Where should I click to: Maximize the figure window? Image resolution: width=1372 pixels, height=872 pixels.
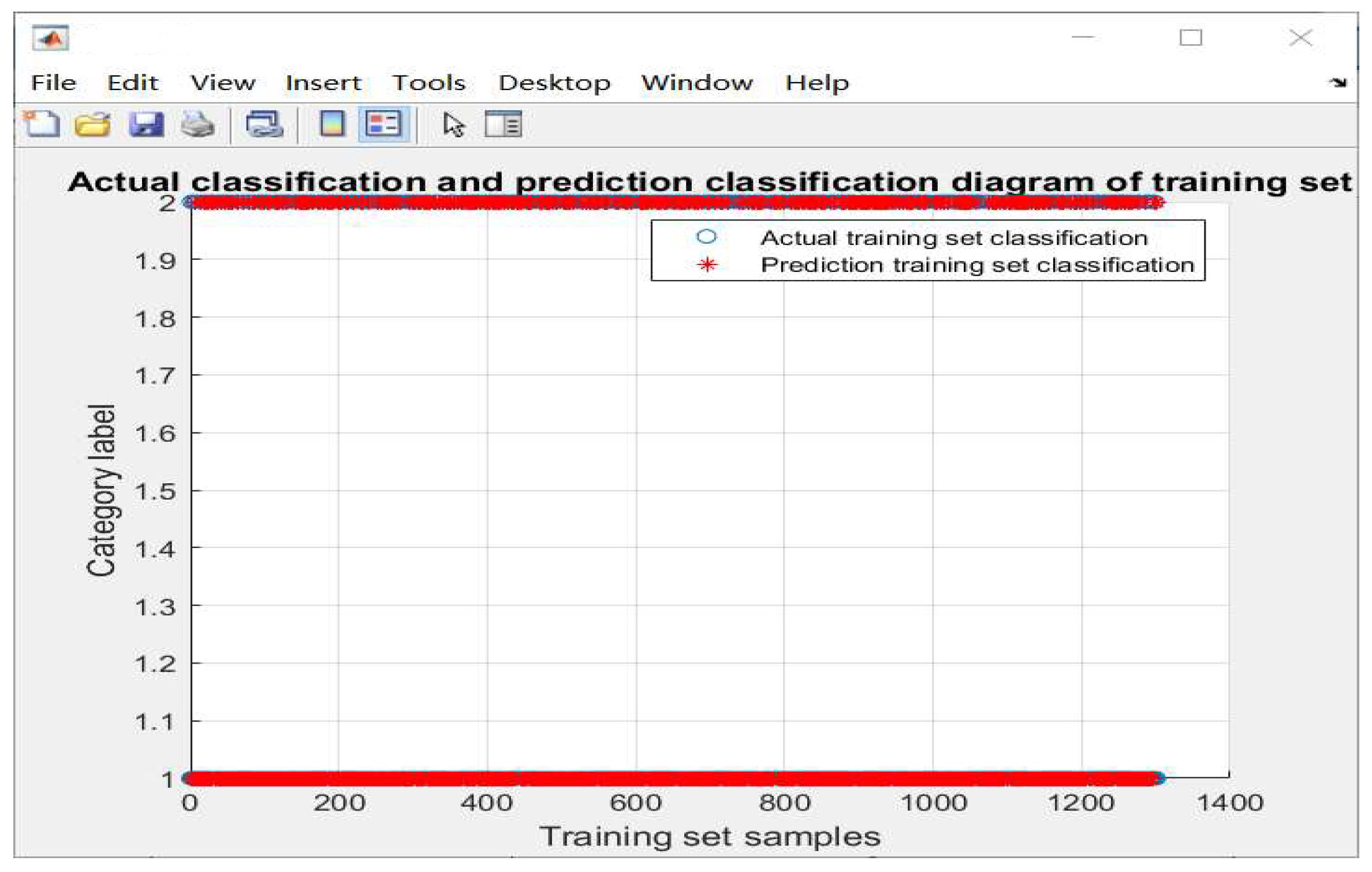[x=1191, y=38]
